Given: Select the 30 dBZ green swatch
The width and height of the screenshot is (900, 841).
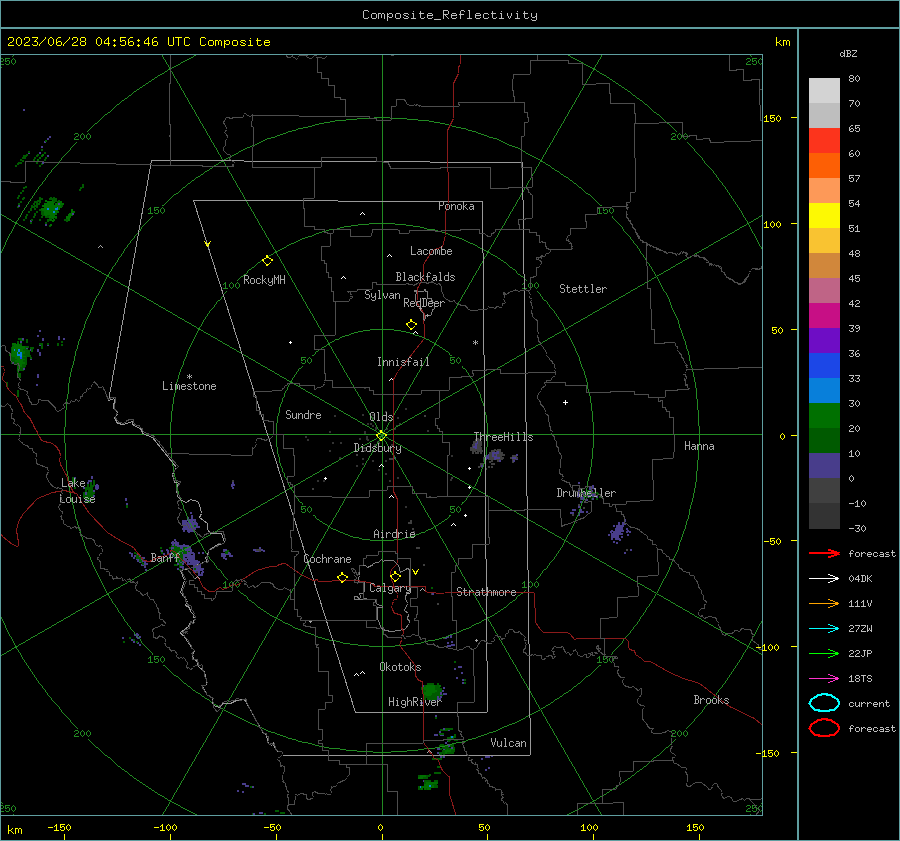Looking at the screenshot, I should (824, 415).
